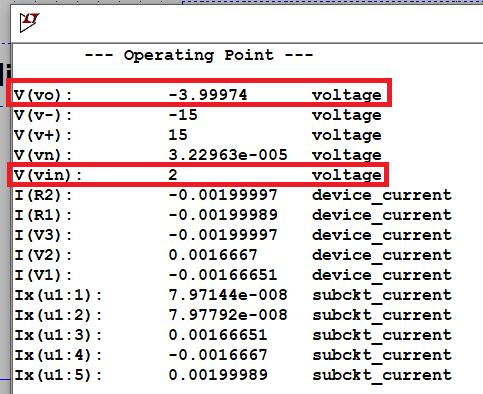
Task: Click the V(v+) voltage entry
Action: [x=198, y=135]
